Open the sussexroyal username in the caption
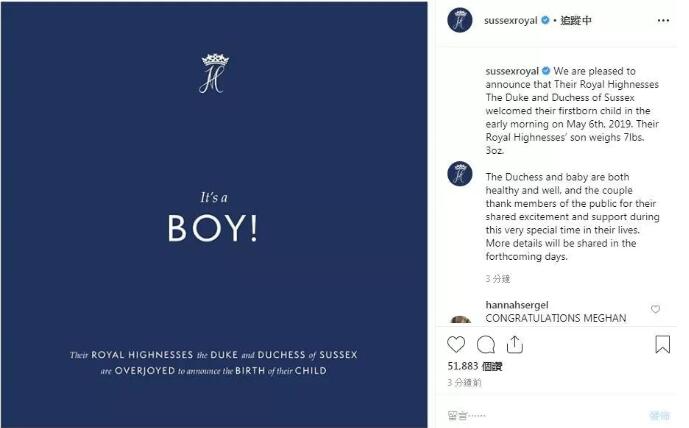This screenshot has height=428, width=689. click(510, 72)
